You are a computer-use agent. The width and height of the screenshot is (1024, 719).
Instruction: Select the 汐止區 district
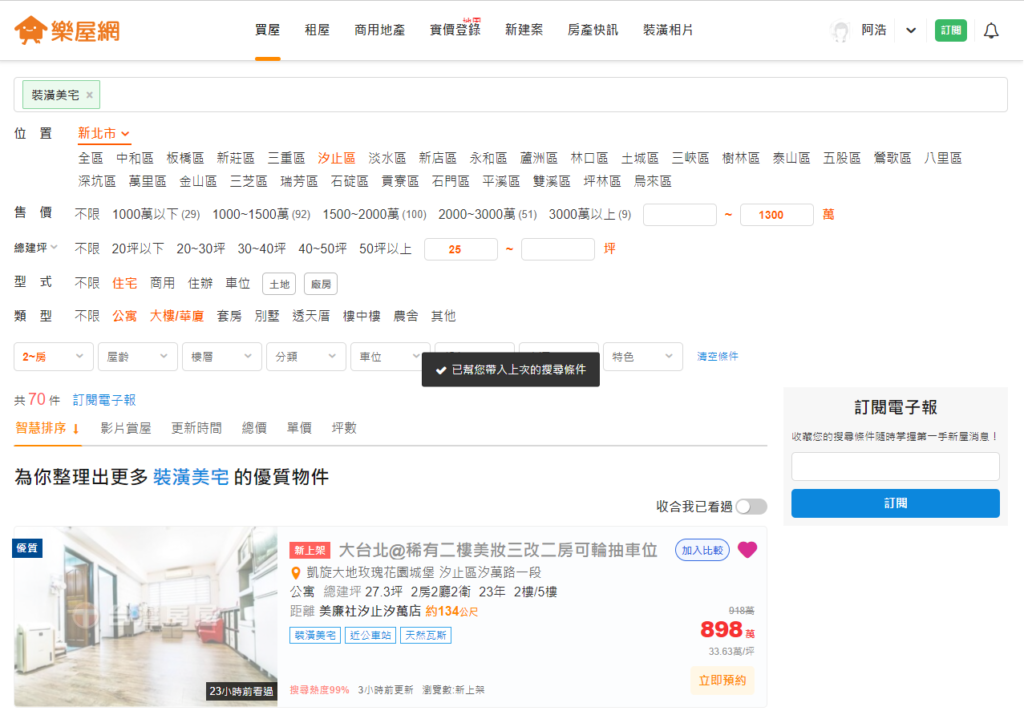(x=336, y=159)
